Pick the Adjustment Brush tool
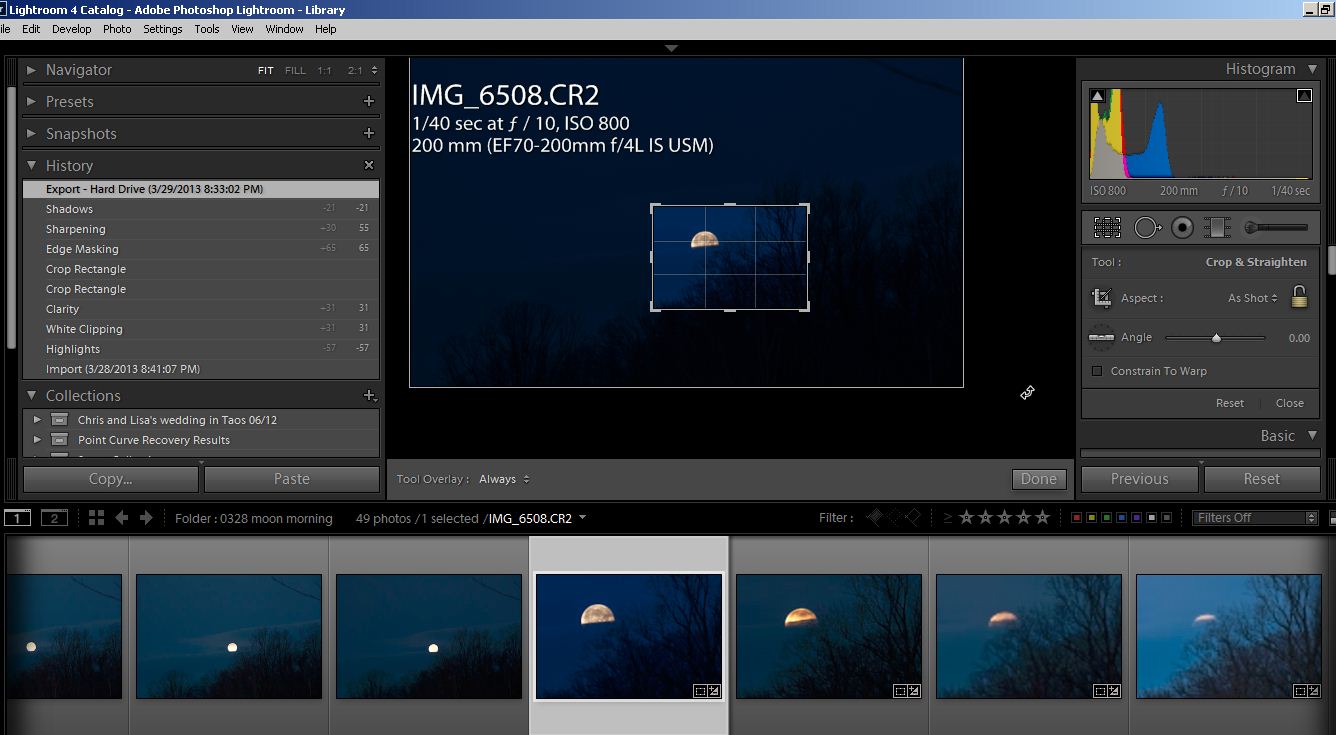Viewport: 1336px width, 735px height. pyautogui.click(x=1275, y=228)
